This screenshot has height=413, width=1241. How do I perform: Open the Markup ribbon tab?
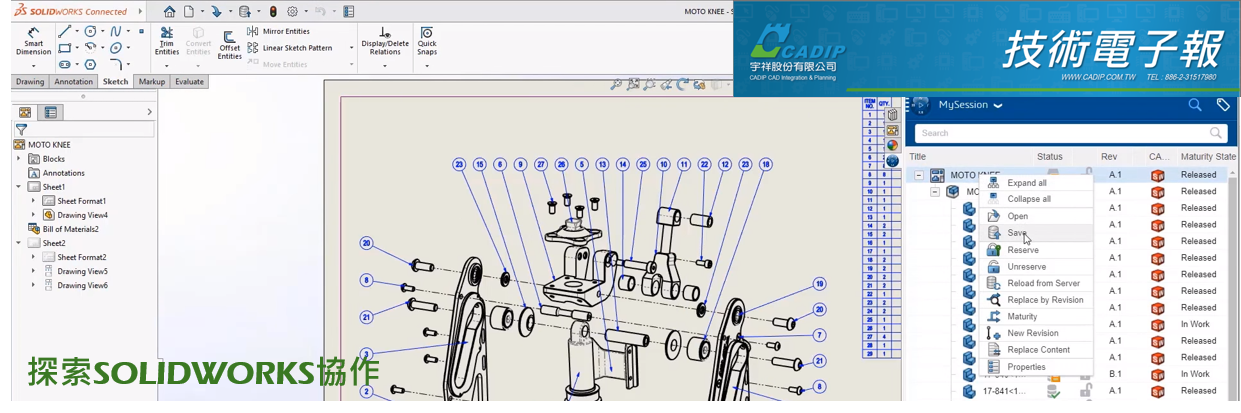coord(152,82)
